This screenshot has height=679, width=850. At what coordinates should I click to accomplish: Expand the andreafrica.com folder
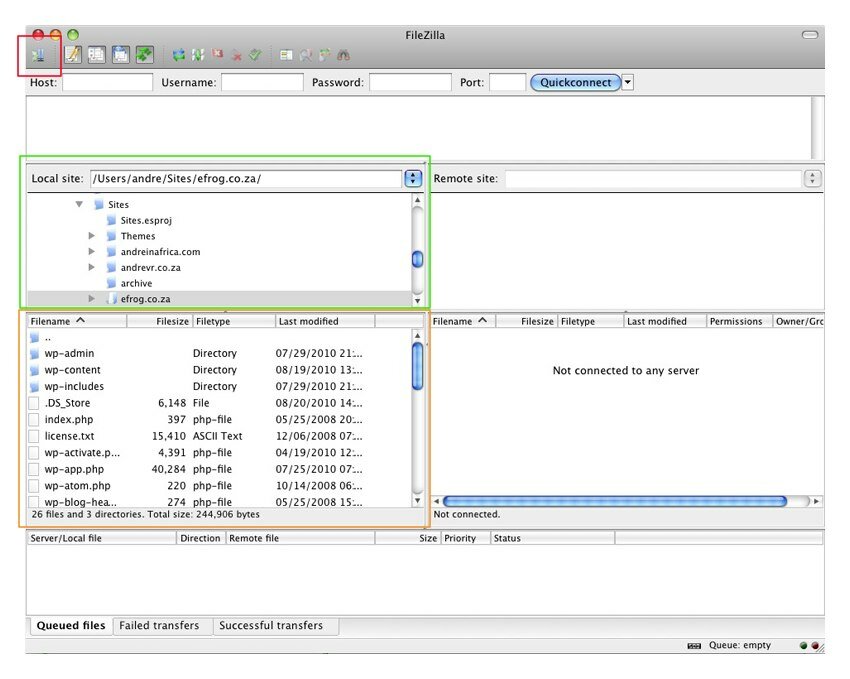click(92, 251)
